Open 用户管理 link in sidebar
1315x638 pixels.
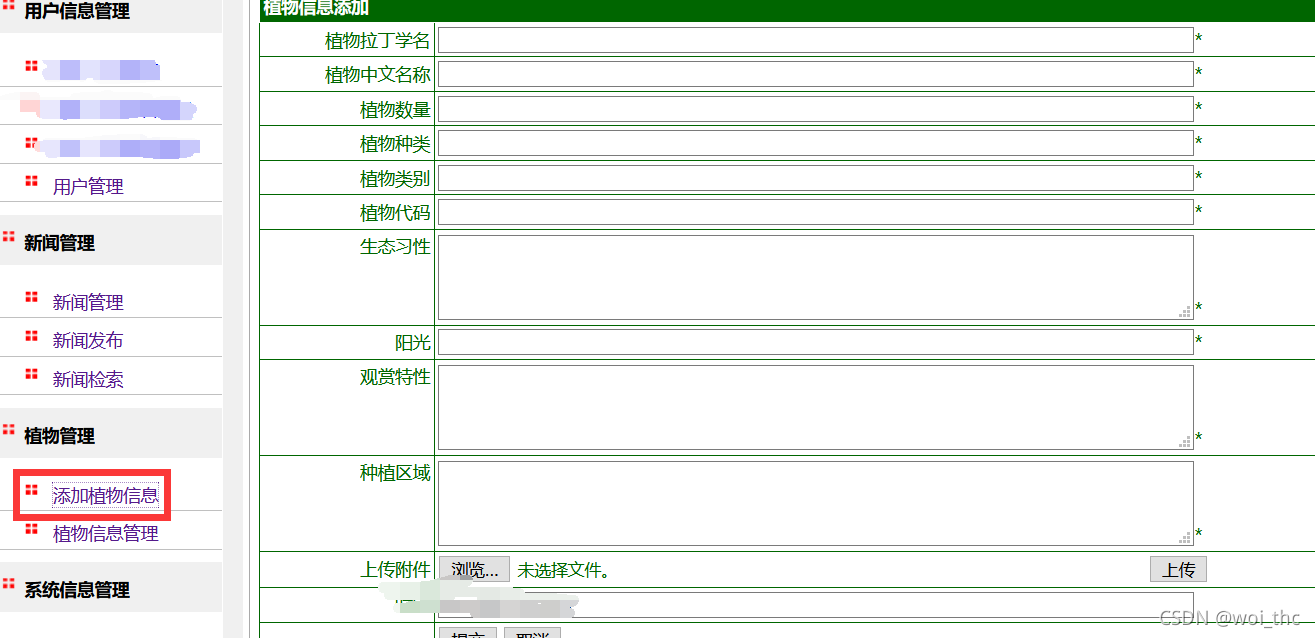coord(88,186)
